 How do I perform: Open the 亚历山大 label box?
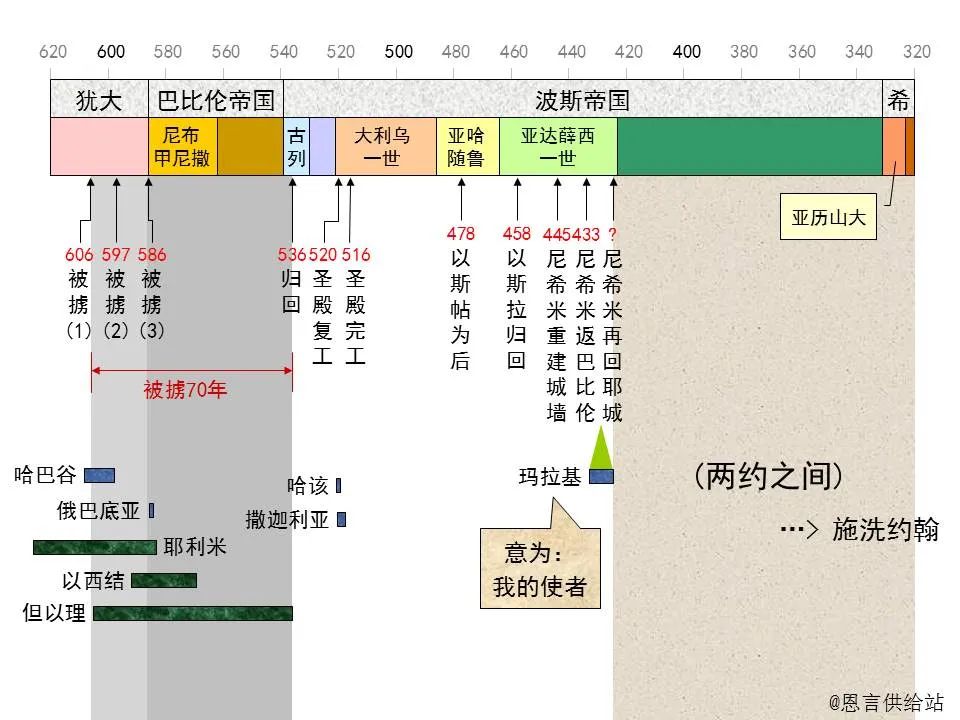pos(828,215)
